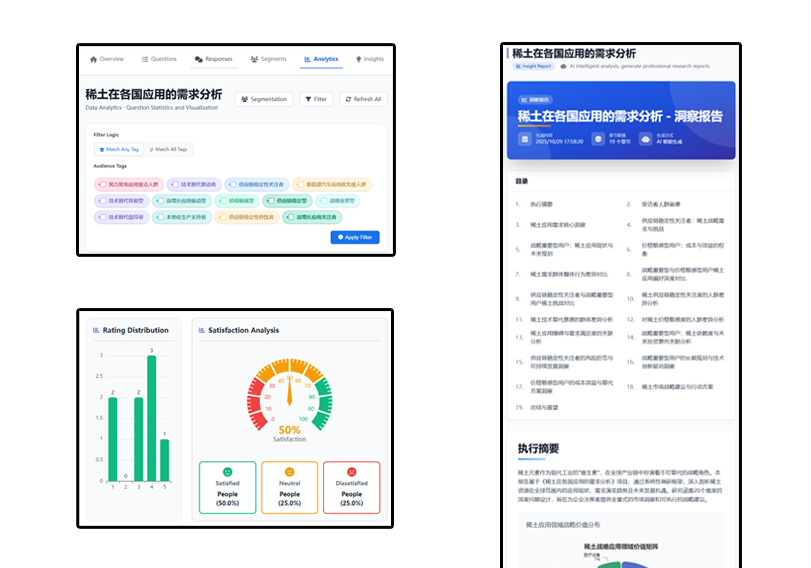This screenshot has height=568, width=811.
Task: Click the 目录 contents heading
Action: (x=522, y=182)
